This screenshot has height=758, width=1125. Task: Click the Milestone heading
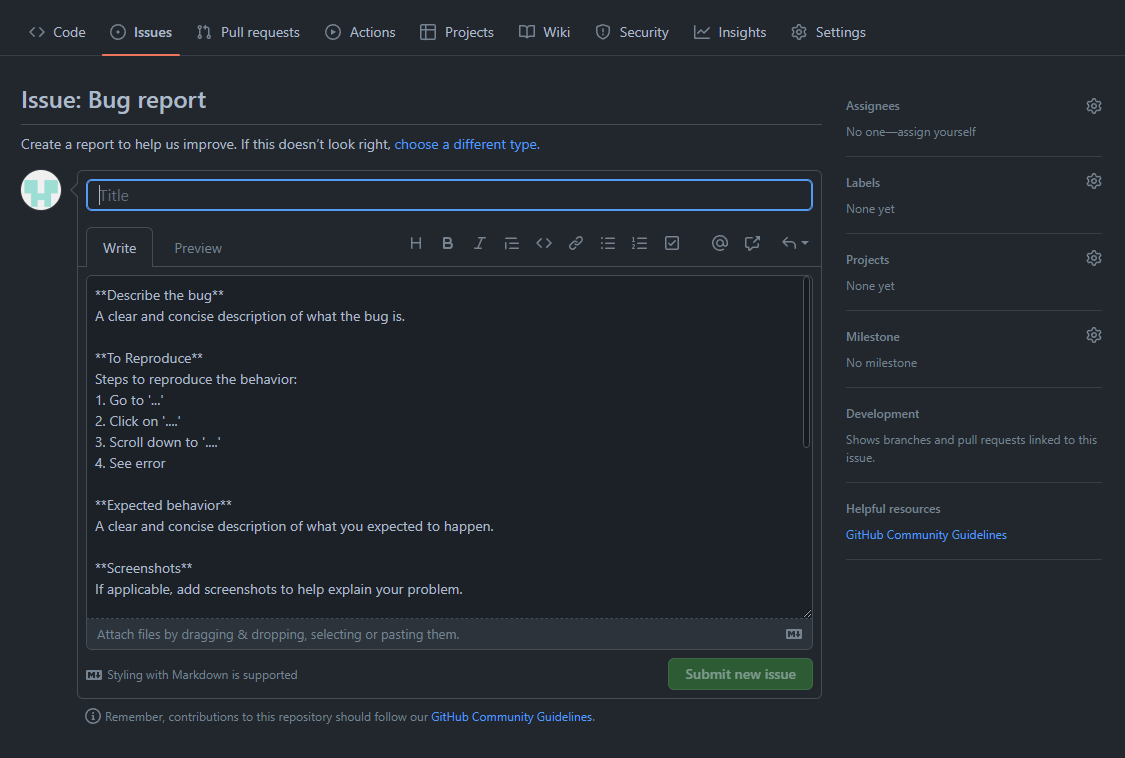(x=872, y=337)
